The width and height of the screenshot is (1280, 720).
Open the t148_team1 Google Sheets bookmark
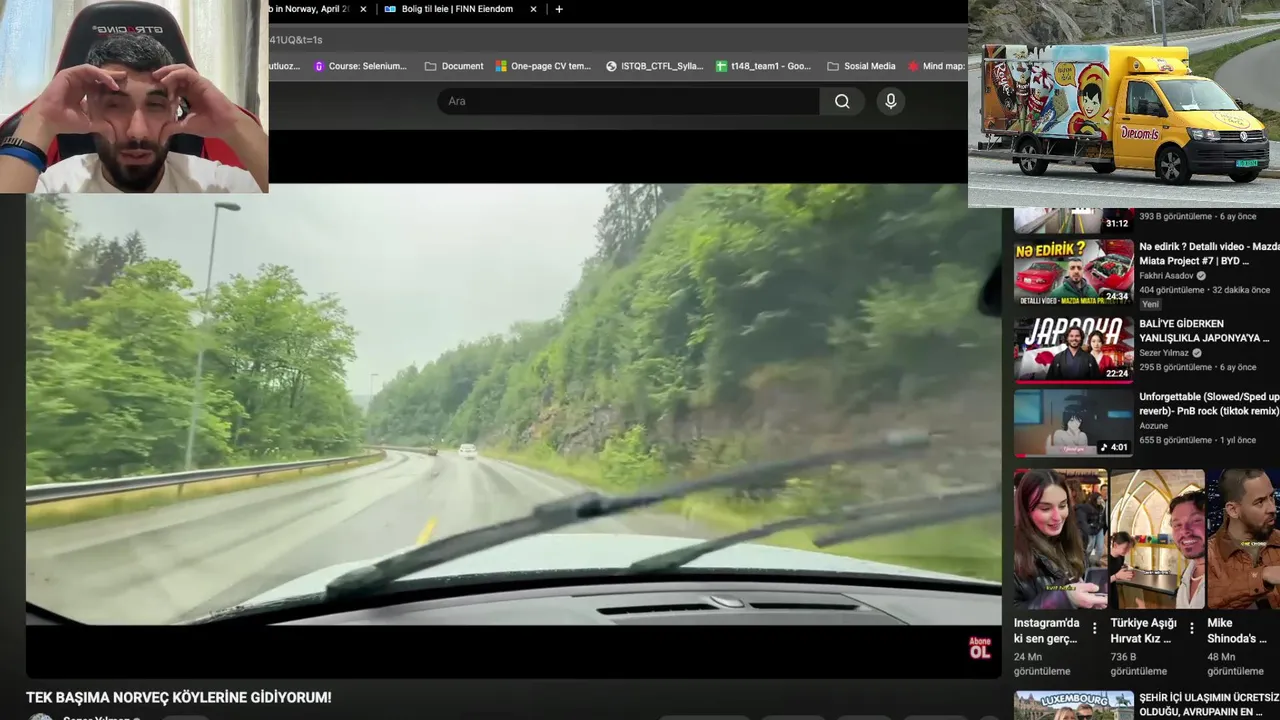764,66
